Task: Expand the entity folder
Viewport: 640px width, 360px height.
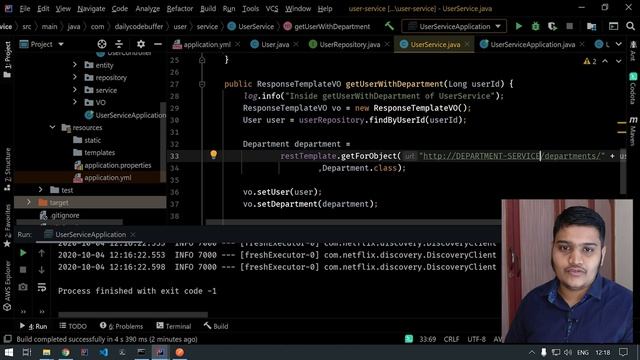Action: click(x=75, y=65)
